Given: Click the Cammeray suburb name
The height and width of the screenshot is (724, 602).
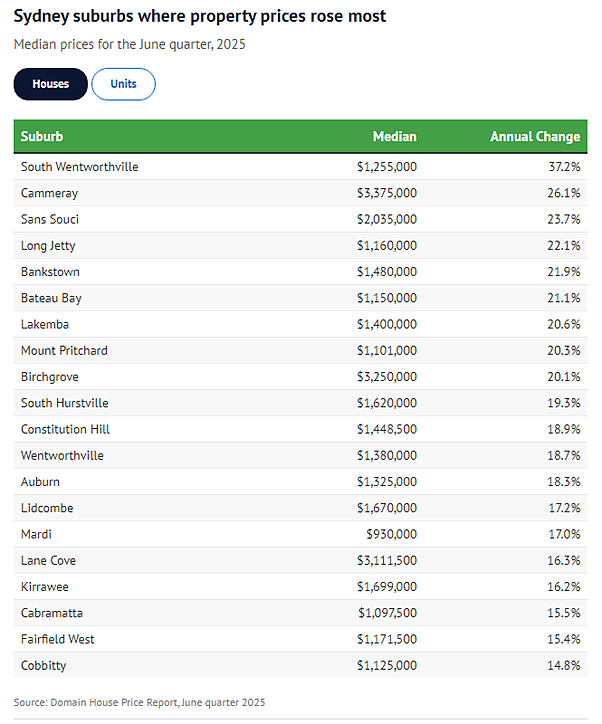Looking at the screenshot, I should [49, 193].
